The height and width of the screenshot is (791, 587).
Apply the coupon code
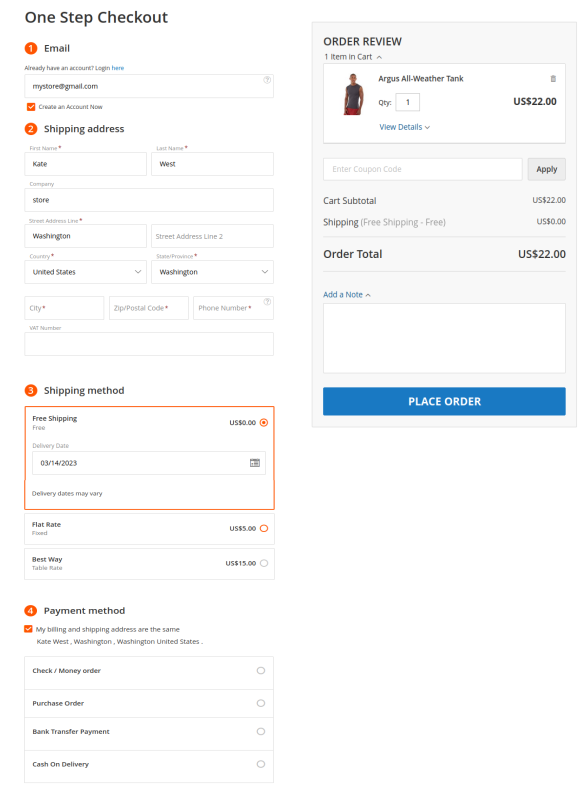click(x=547, y=169)
